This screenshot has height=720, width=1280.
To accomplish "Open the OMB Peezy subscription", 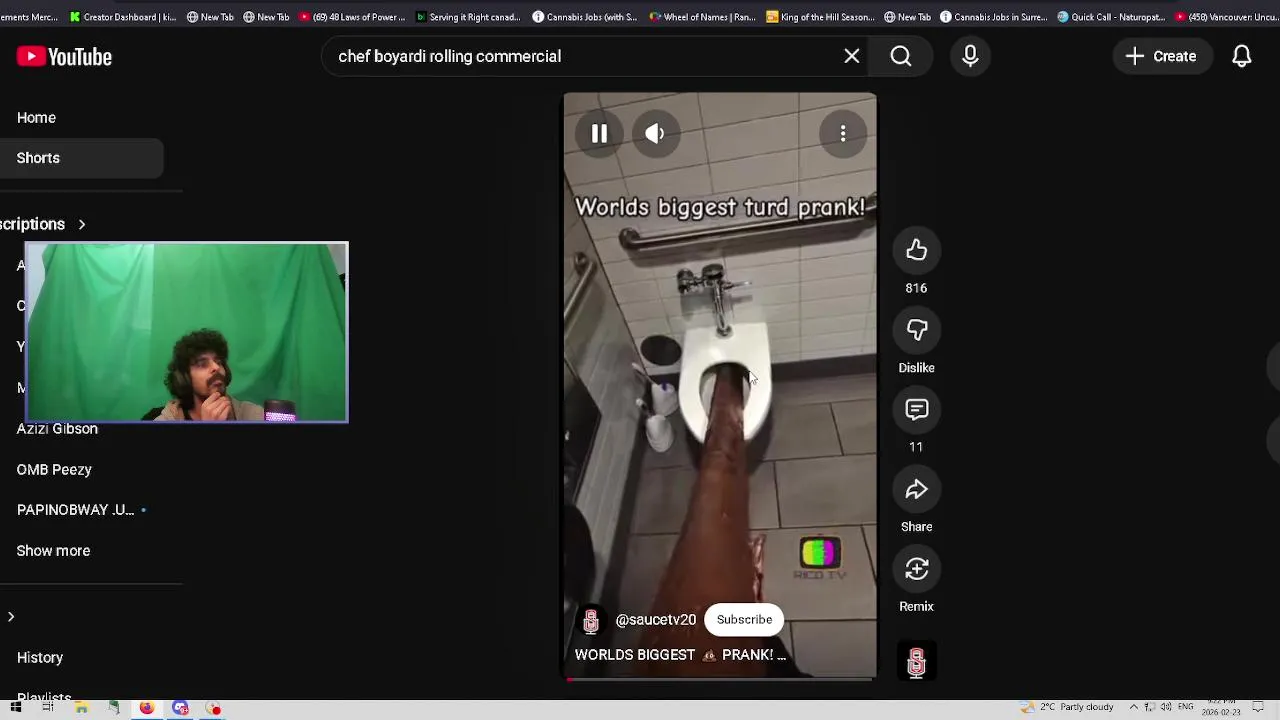I will click(54, 470).
